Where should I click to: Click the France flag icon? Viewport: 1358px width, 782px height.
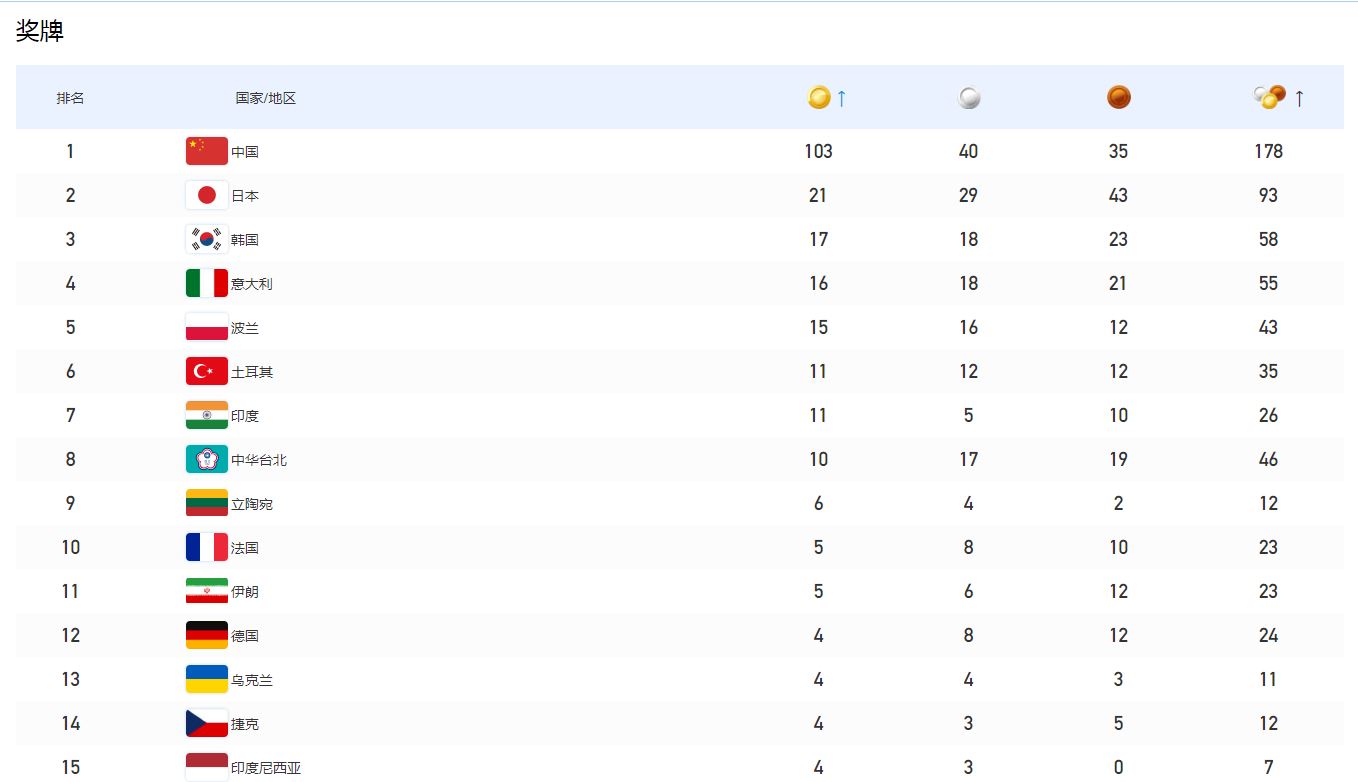point(207,547)
